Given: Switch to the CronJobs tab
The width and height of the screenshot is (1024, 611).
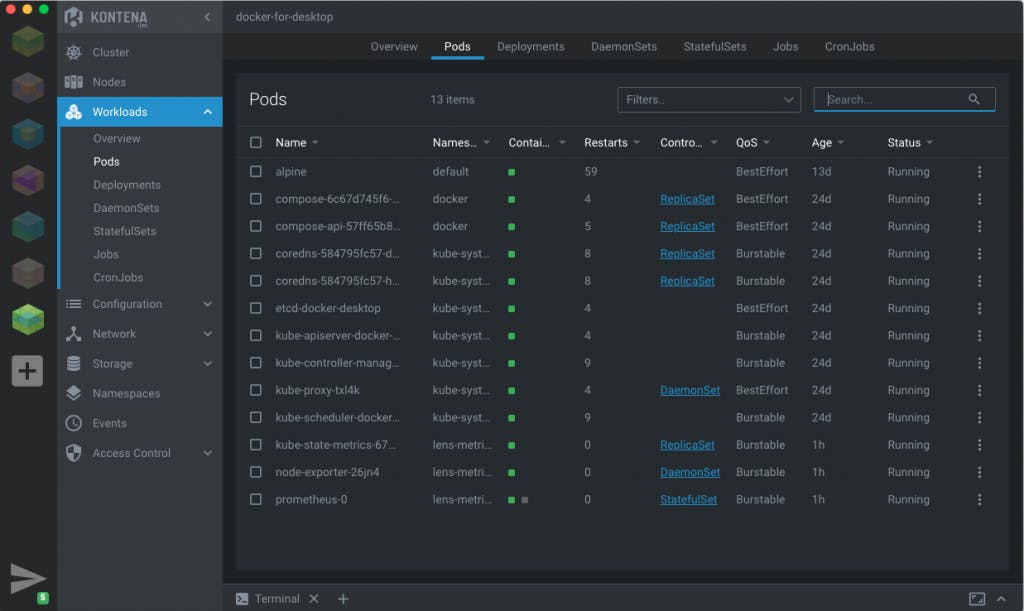Looking at the screenshot, I should (849, 47).
